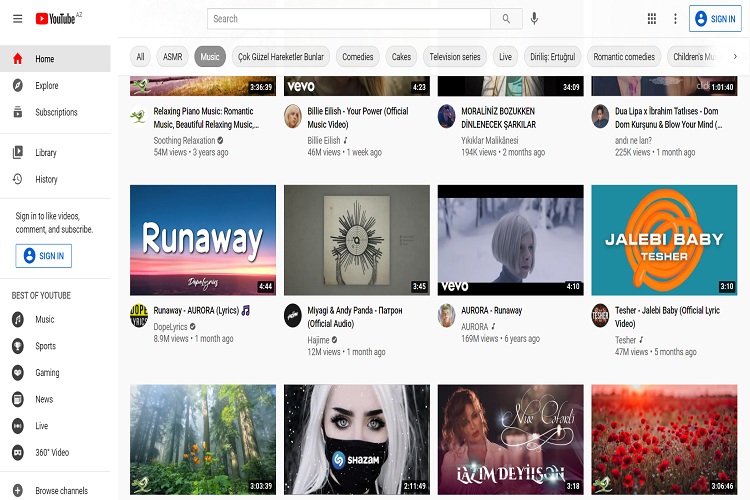Open the YouTube apps grid
This screenshot has height=500, width=750.
(x=652, y=18)
